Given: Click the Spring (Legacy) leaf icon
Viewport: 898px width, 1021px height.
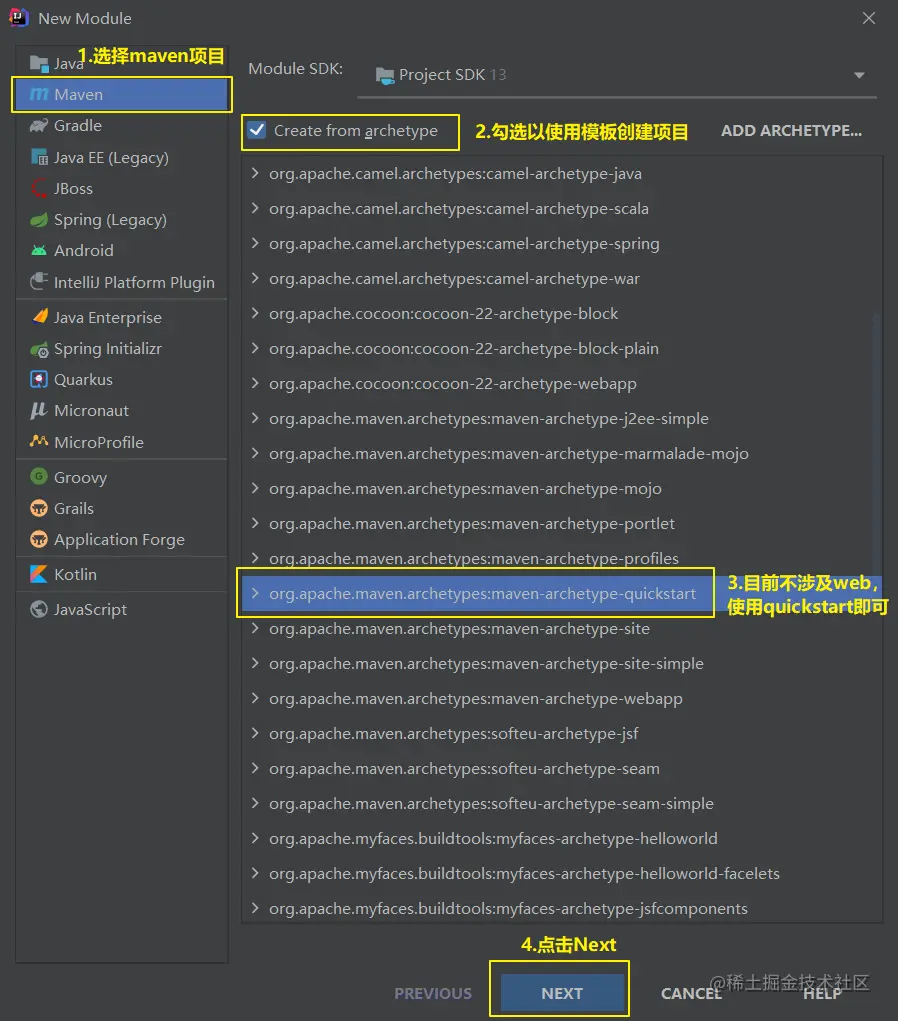Looking at the screenshot, I should pos(39,220).
